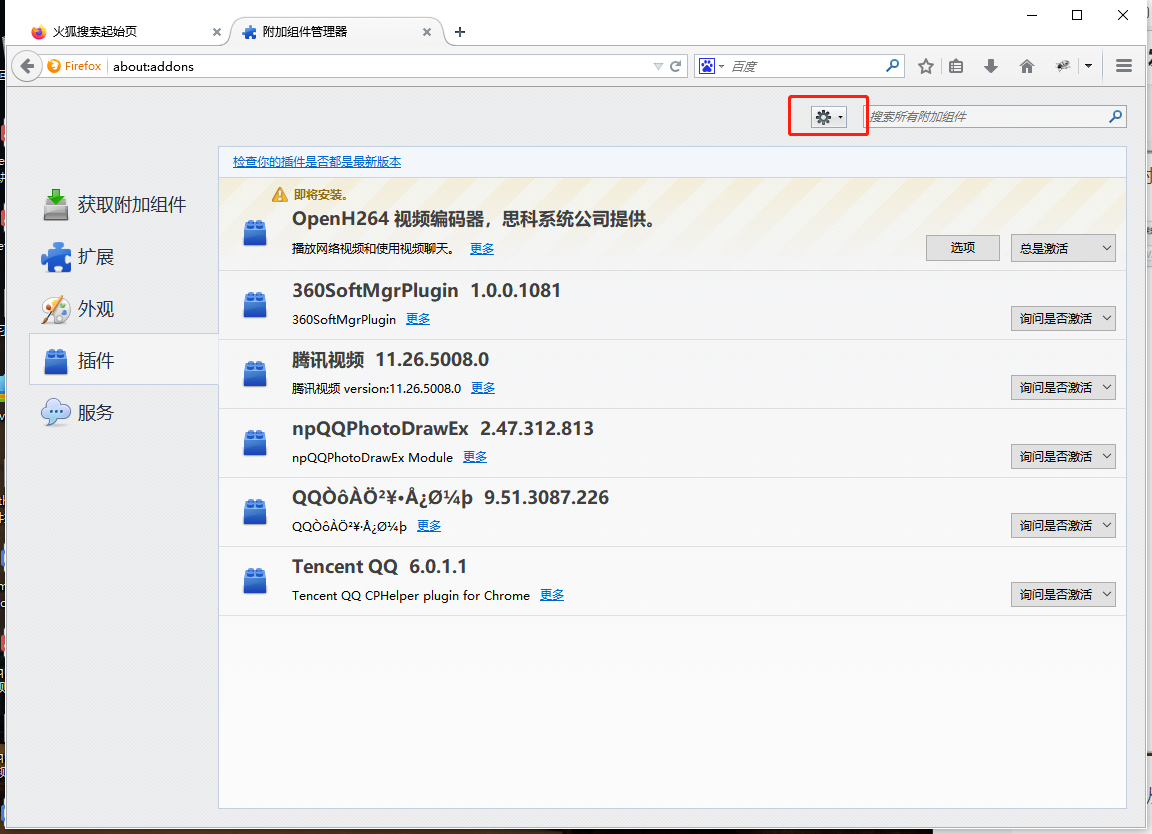Click the 360SoftMgrPlugin 1.0.0.1081 title
This screenshot has width=1152, height=834.
tap(426, 290)
